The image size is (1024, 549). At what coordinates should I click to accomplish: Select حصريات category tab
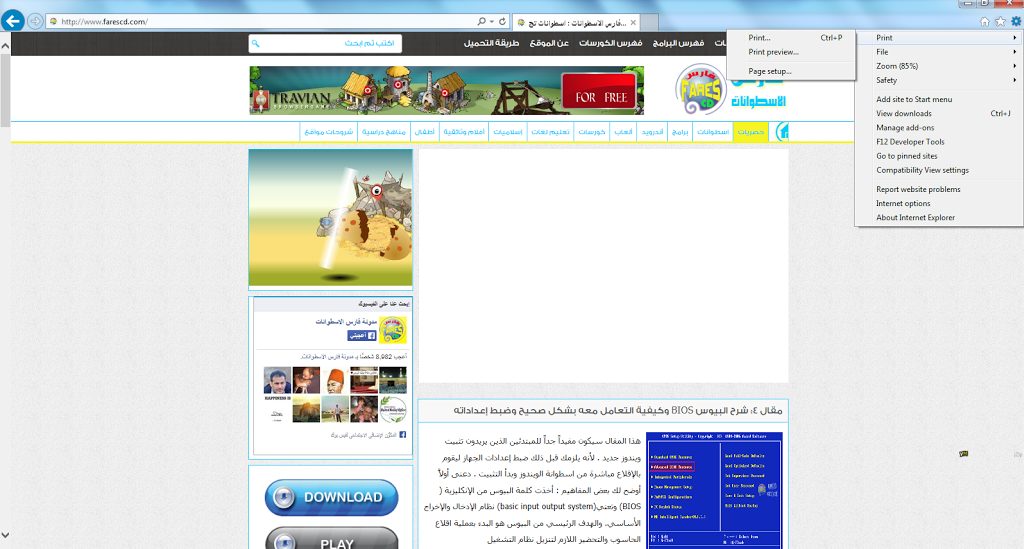(x=750, y=132)
